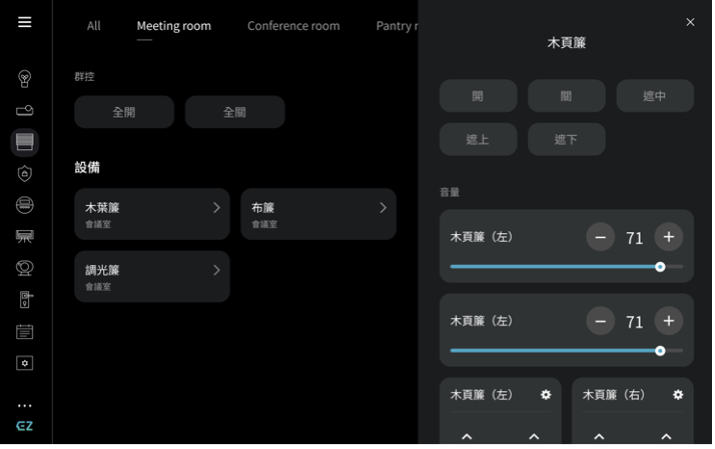
Task: Click the gear on 木頁簾（右） card
Action: click(678, 395)
